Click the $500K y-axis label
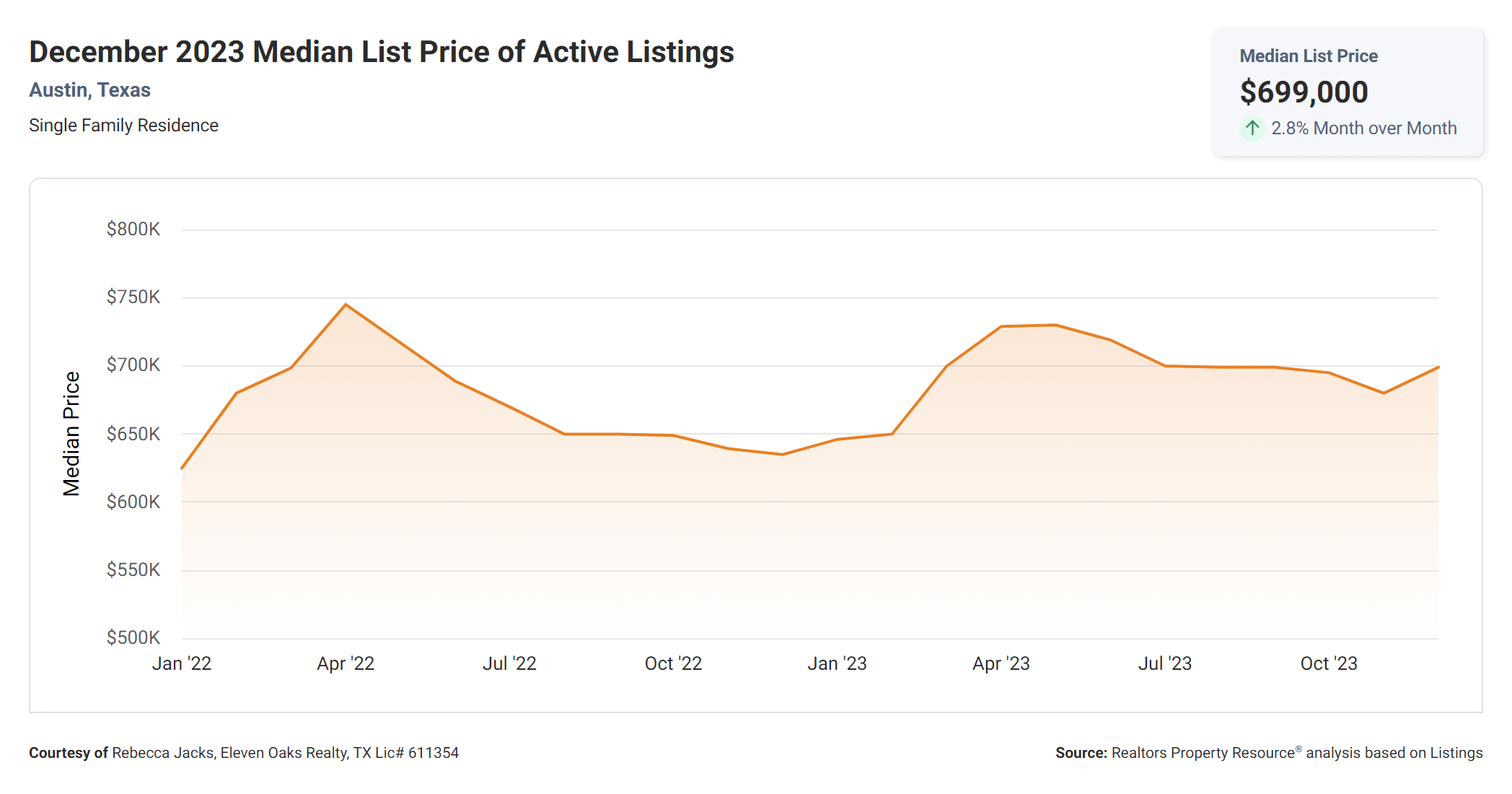 [x=133, y=637]
